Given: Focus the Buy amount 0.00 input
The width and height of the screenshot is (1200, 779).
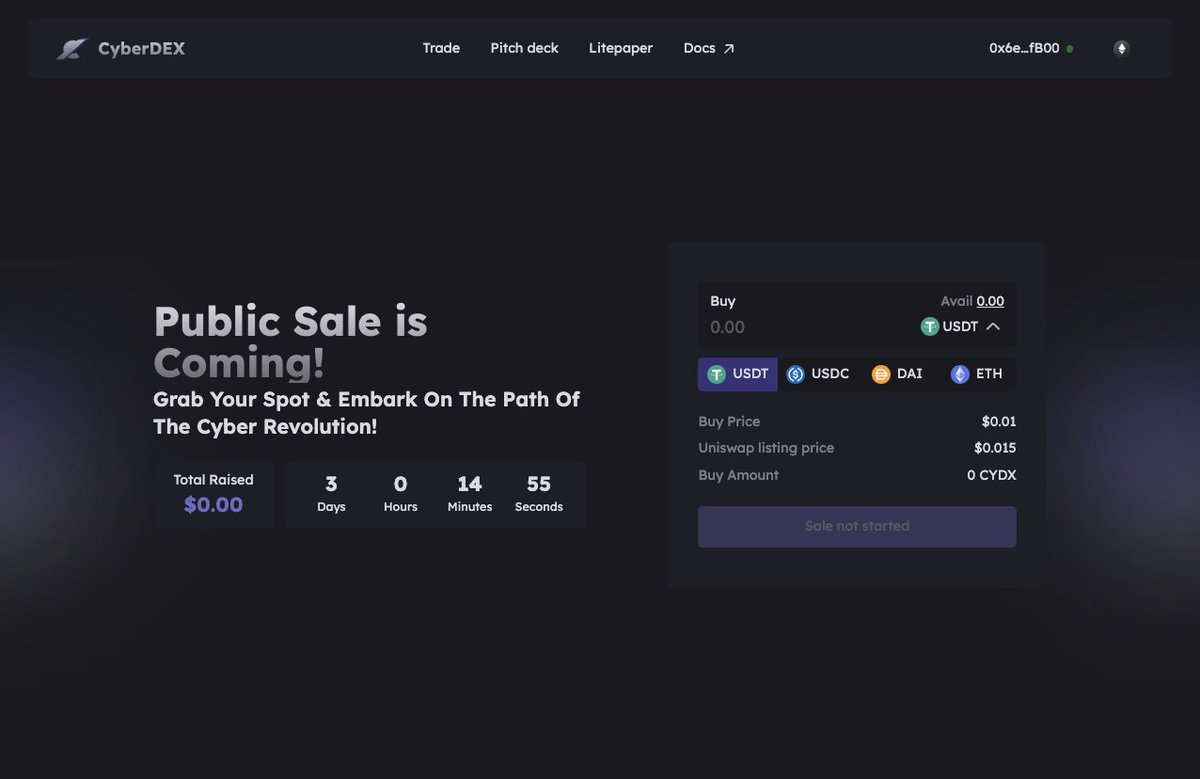Looking at the screenshot, I should pos(728,327).
